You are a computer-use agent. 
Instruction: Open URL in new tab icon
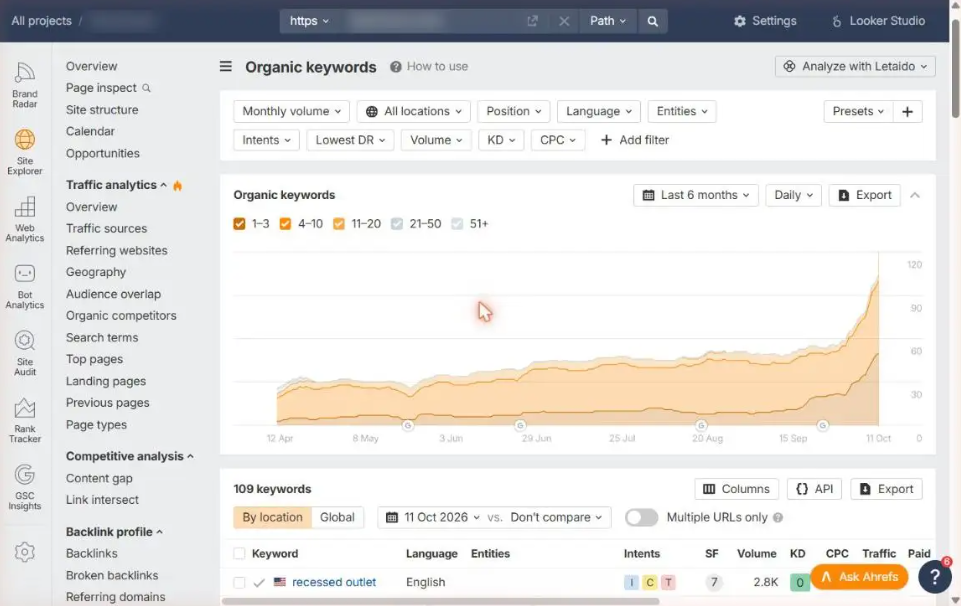532,21
